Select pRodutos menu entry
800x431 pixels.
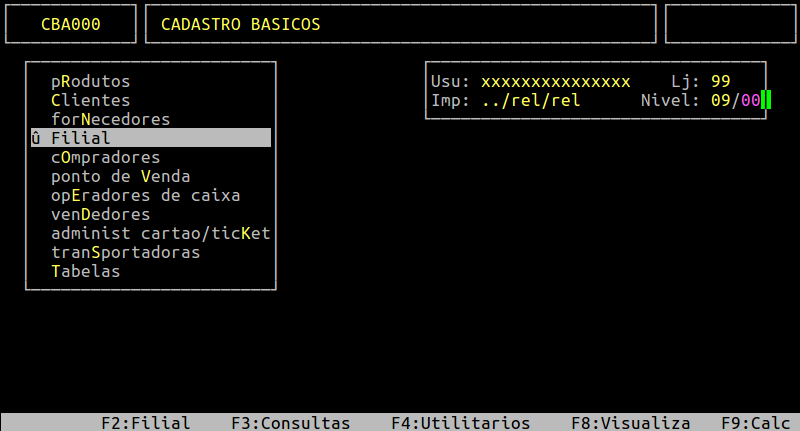click(x=90, y=81)
